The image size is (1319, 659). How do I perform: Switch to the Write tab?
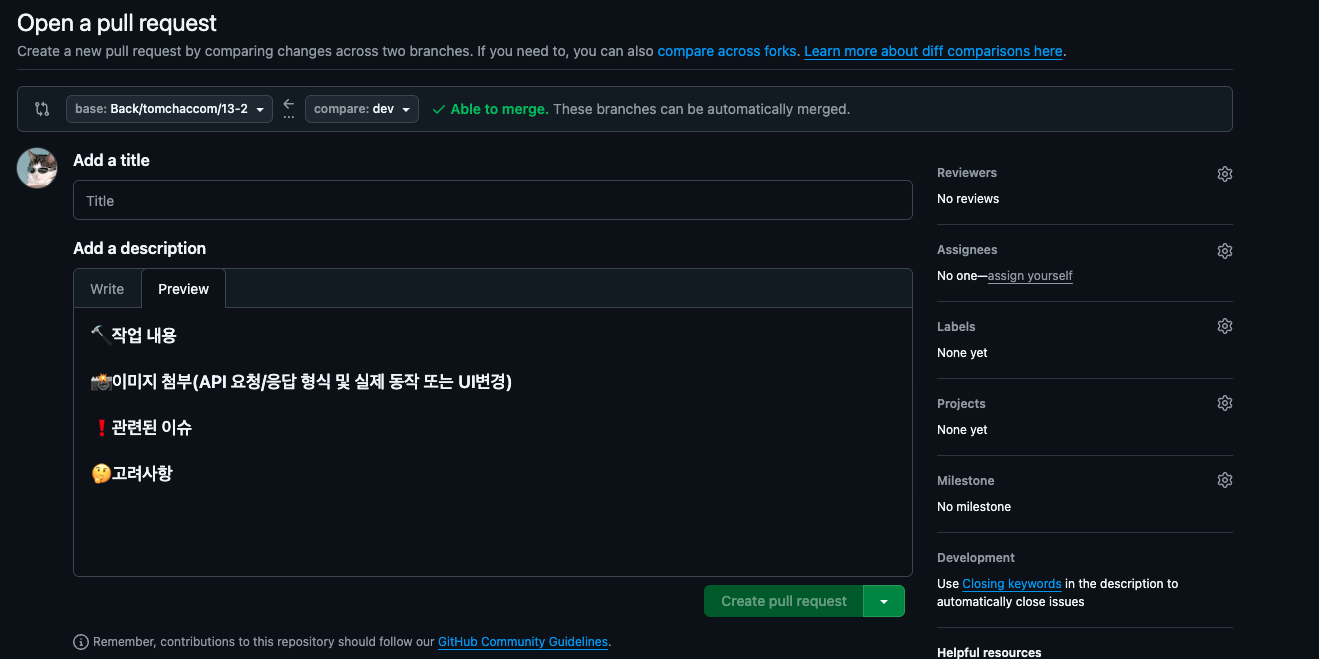(x=107, y=289)
